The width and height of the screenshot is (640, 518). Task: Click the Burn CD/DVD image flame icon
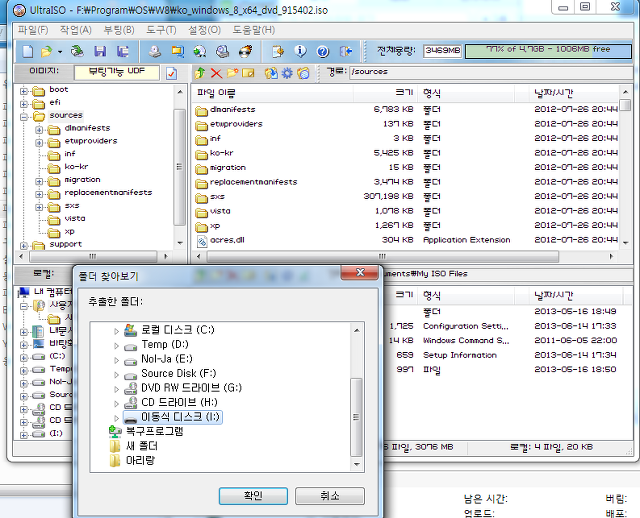pos(245,51)
